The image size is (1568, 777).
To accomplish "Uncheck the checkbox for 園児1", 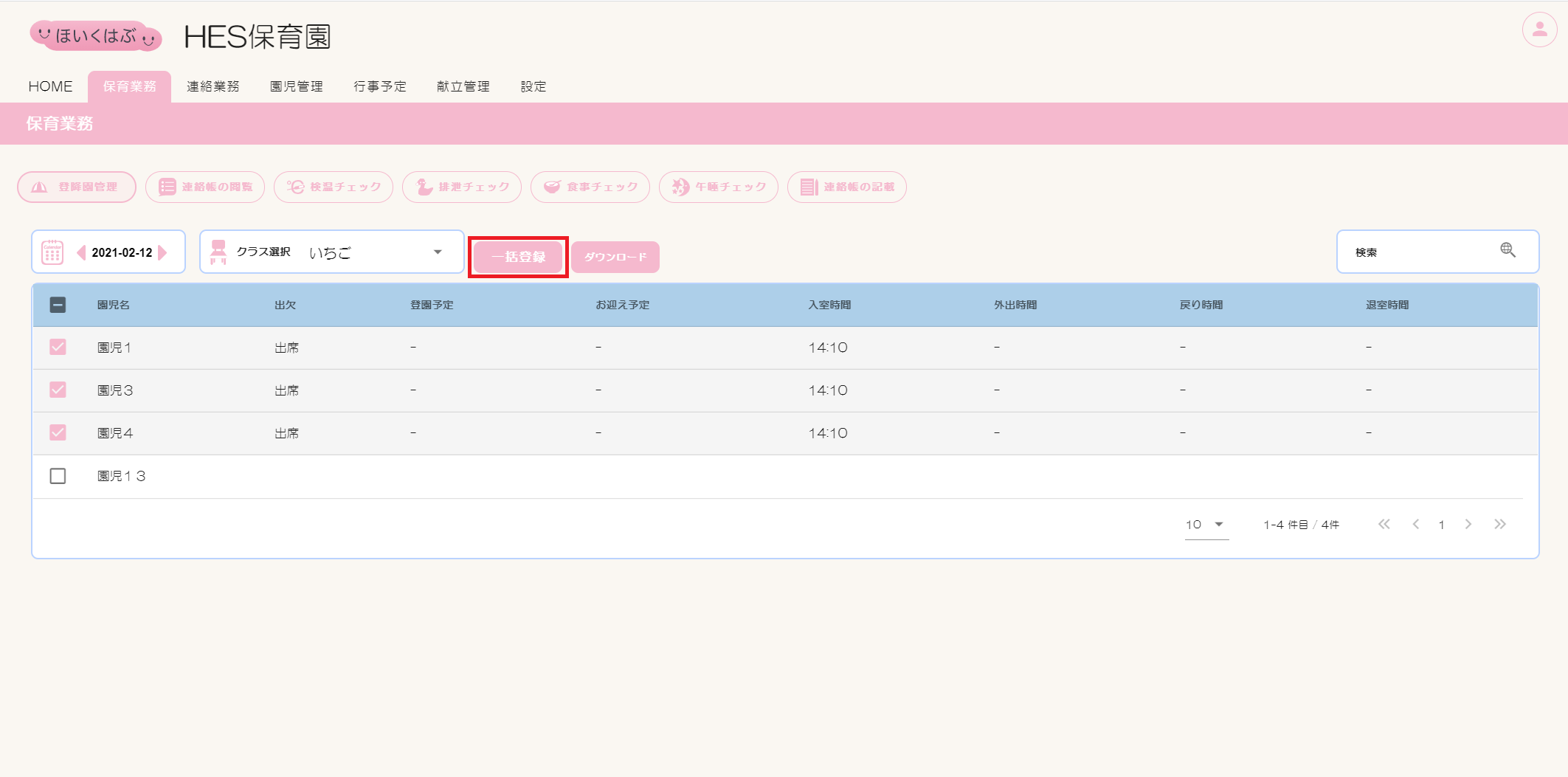I will [58, 347].
